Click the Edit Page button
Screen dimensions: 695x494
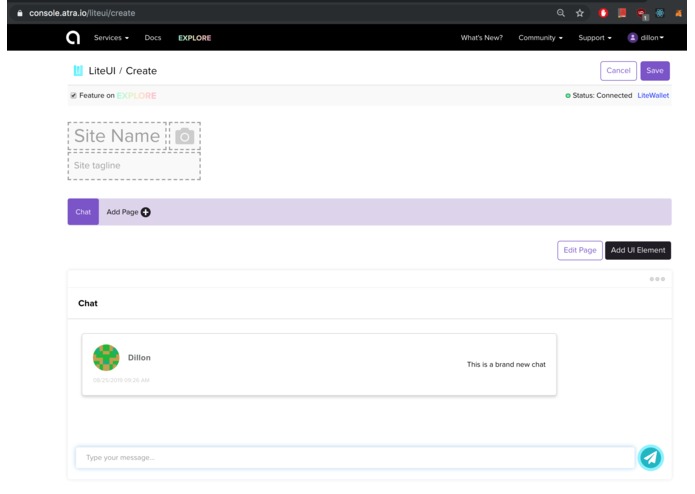(580, 250)
